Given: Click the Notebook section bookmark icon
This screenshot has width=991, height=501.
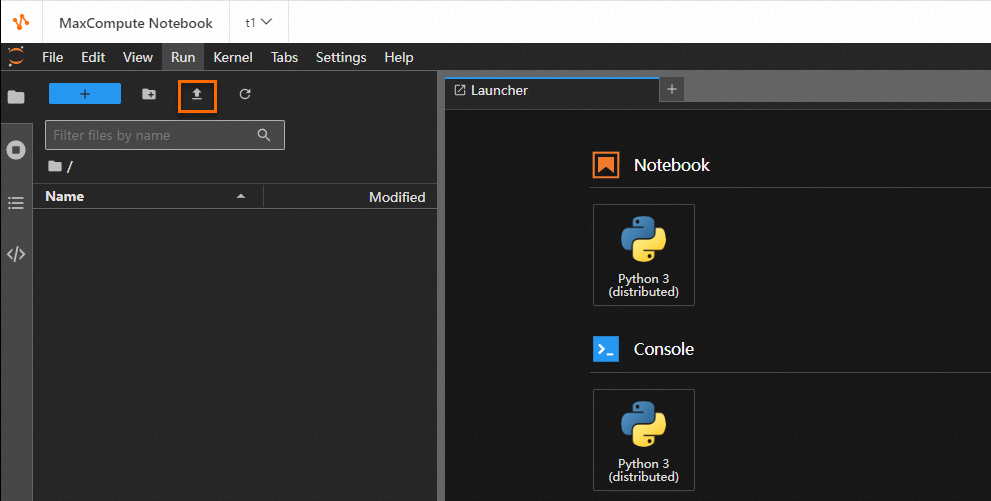Looking at the screenshot, I should (605, 165).
